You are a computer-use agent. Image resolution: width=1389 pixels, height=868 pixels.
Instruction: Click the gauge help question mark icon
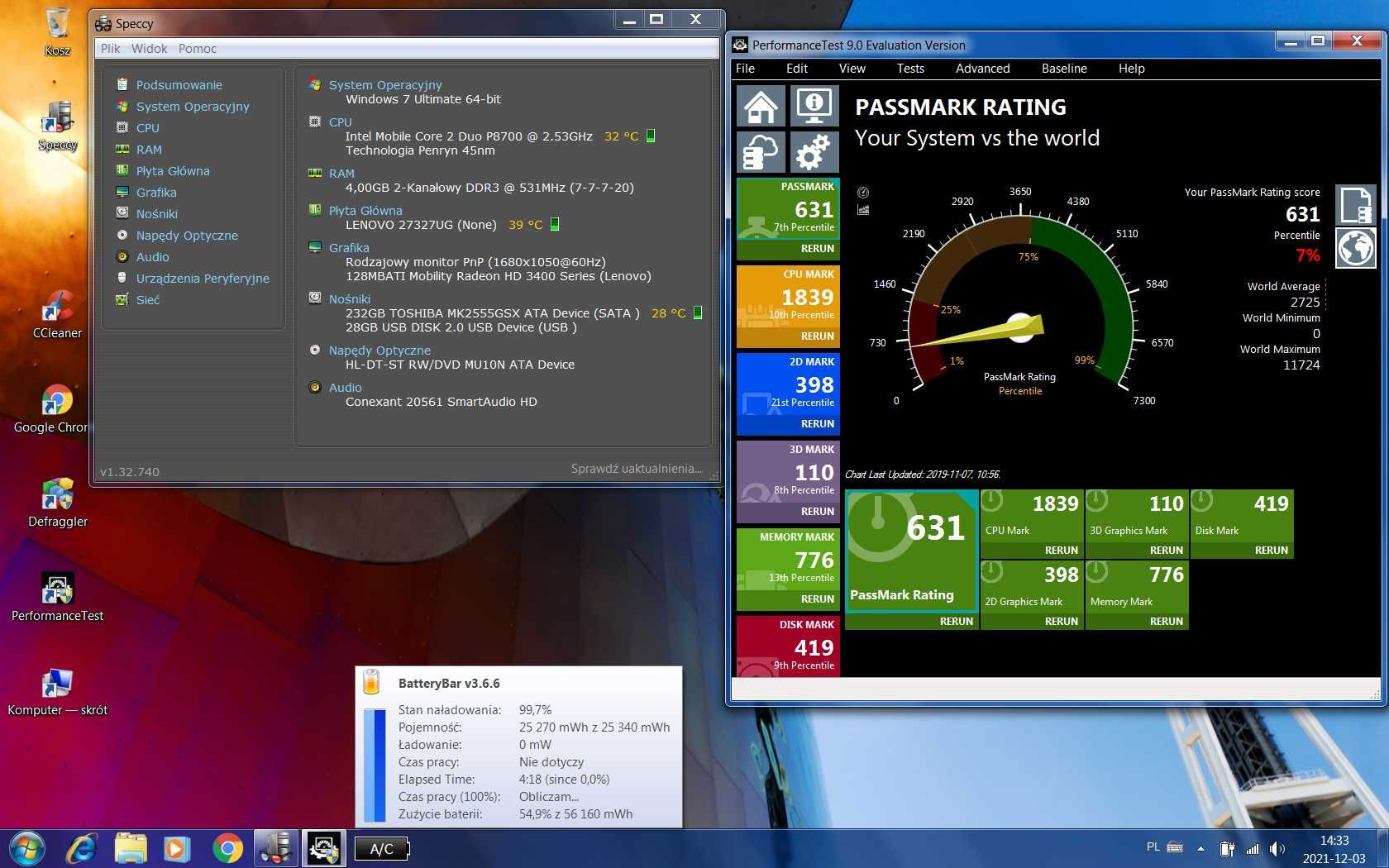[x=863, y=193]
